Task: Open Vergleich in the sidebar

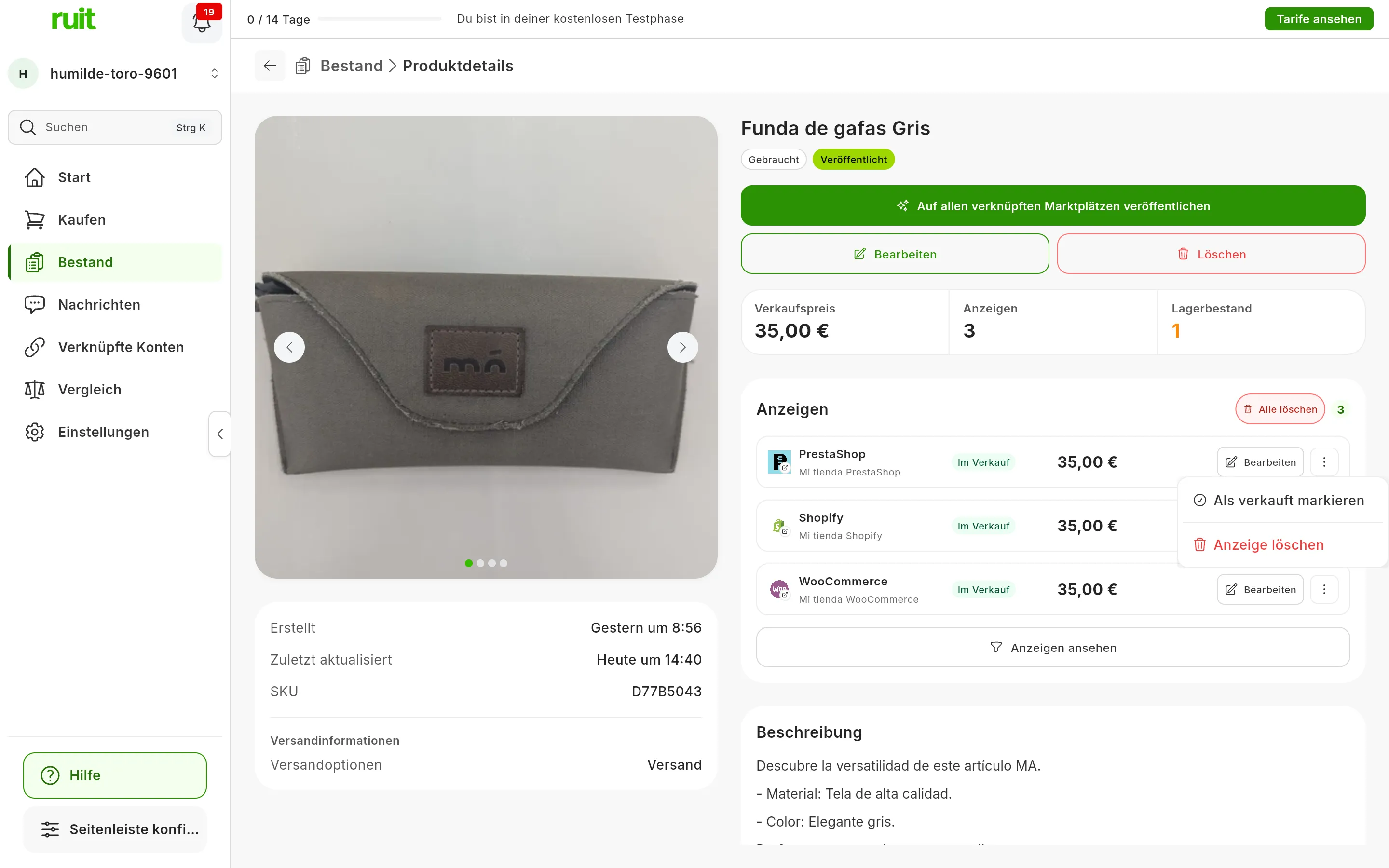Action: (115, 390)
